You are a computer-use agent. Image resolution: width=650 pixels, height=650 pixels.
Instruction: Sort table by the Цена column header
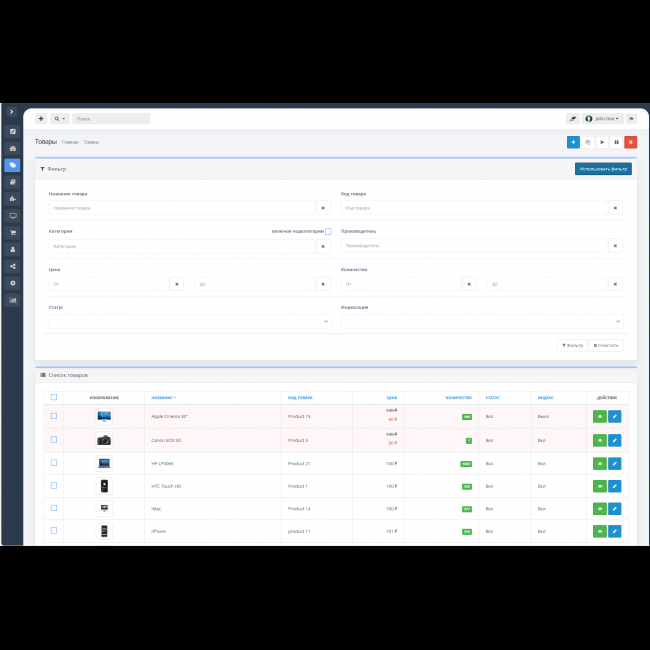[392, 397]
